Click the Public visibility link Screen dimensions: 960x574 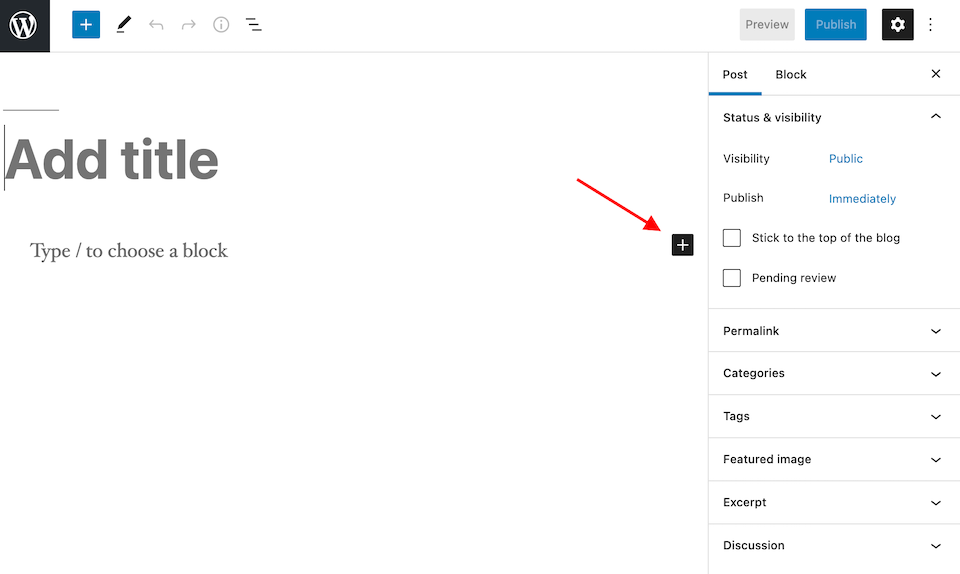click(845, 159)
